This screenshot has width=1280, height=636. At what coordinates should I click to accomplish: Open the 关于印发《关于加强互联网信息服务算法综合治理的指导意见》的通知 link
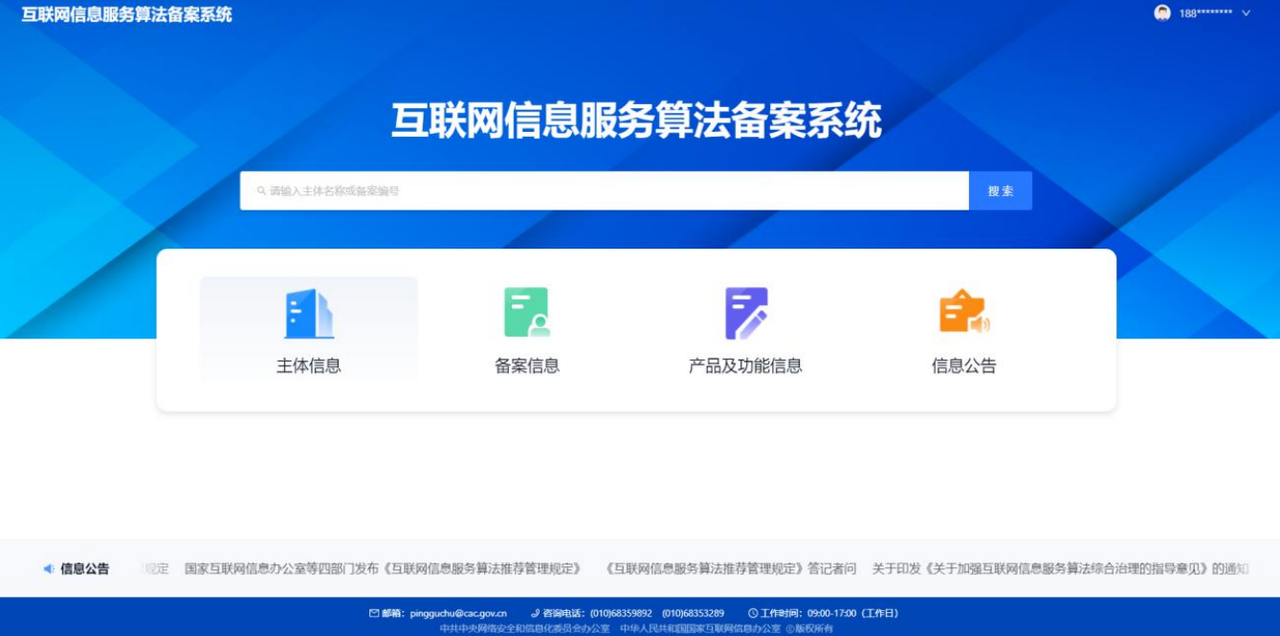[1060, 569]
